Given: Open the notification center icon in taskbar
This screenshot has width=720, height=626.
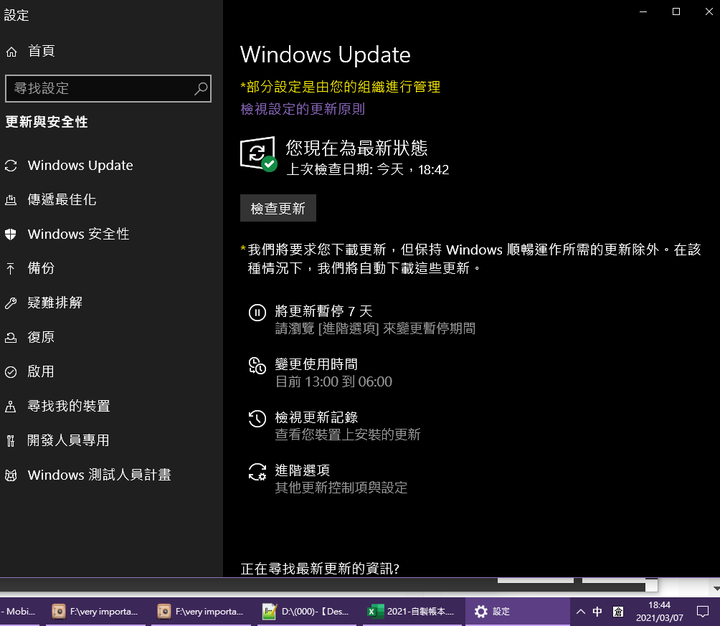Looking at the screenshot, I should point(703,611).
